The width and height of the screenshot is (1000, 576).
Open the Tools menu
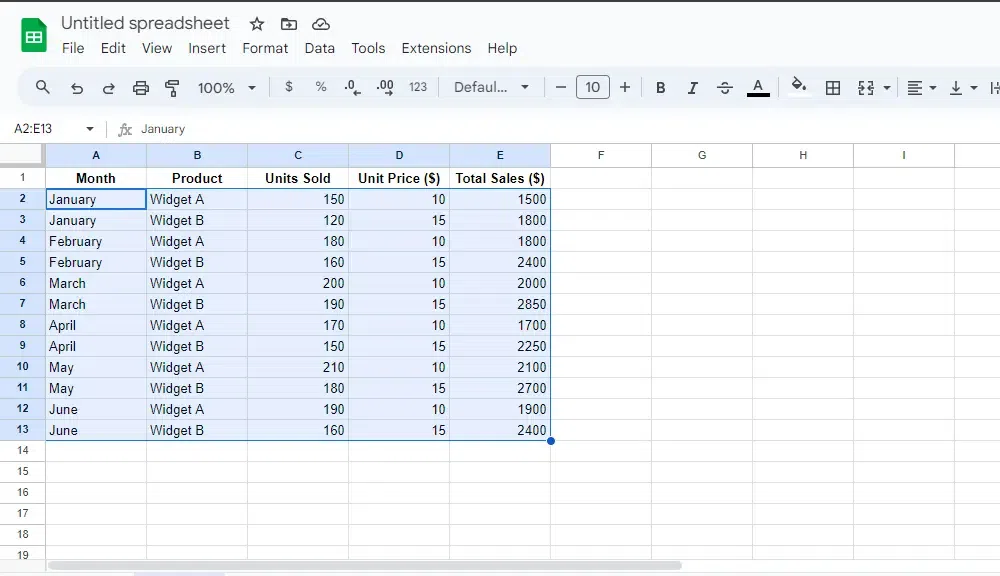coord(368,48)
